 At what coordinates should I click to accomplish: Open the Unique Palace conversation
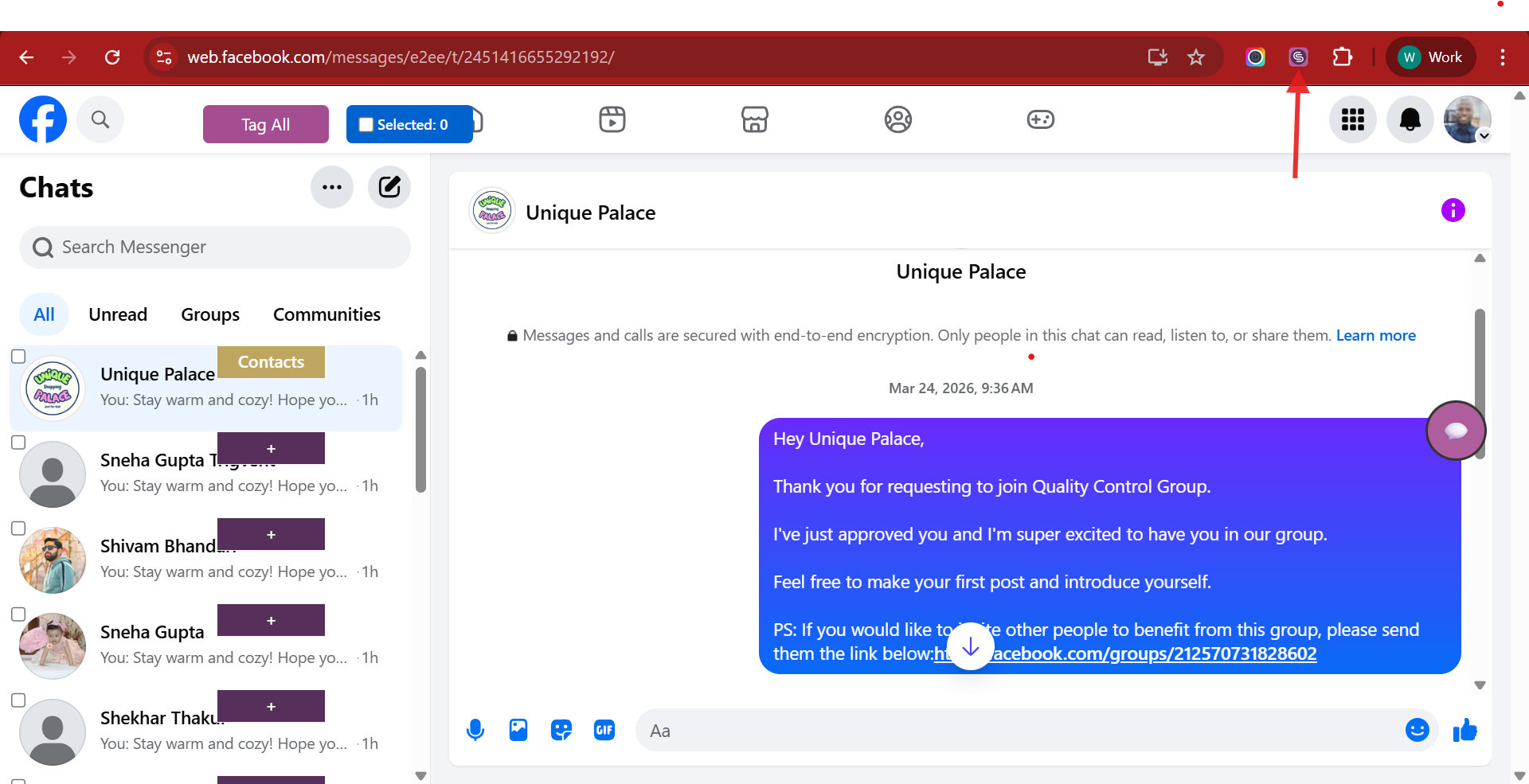(x=205, y=388)
